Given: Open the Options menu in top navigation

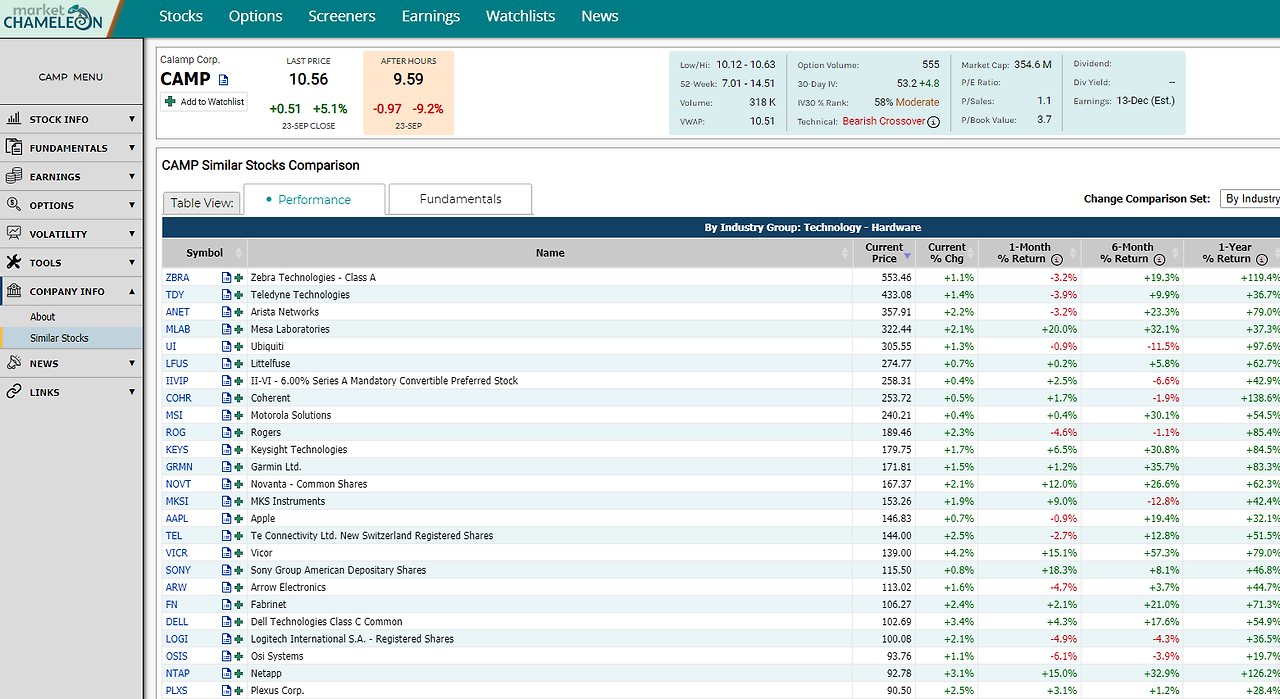Looking at the screenshot, I should pos(255,16).
